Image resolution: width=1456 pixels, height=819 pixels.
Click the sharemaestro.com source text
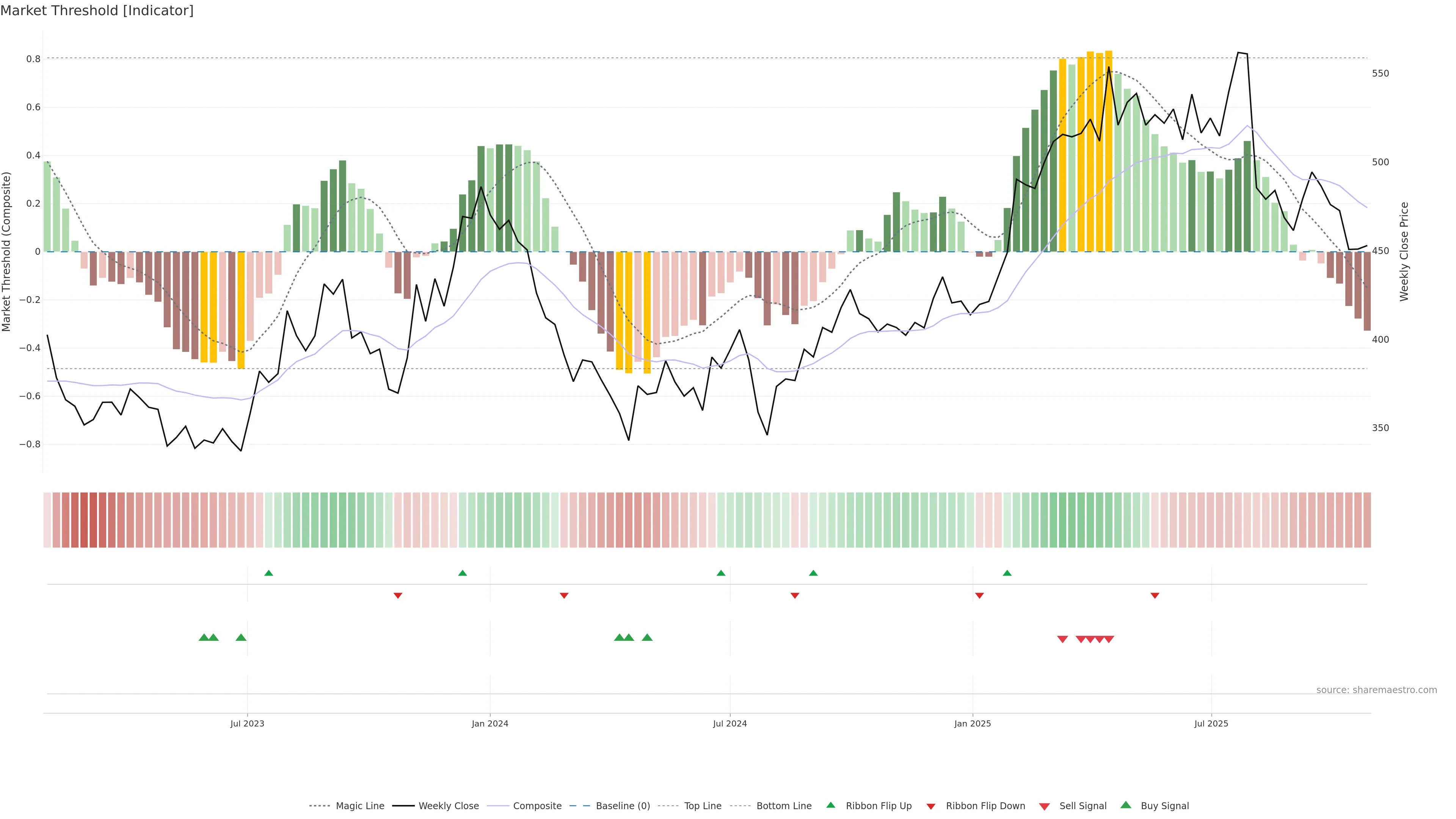tap(1376, 690)
